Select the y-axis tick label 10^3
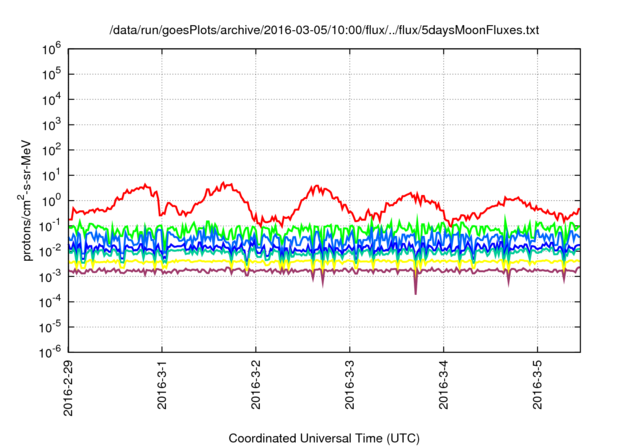Image resolution: width=640 pixels, height=448 pixels. (51, 125)
